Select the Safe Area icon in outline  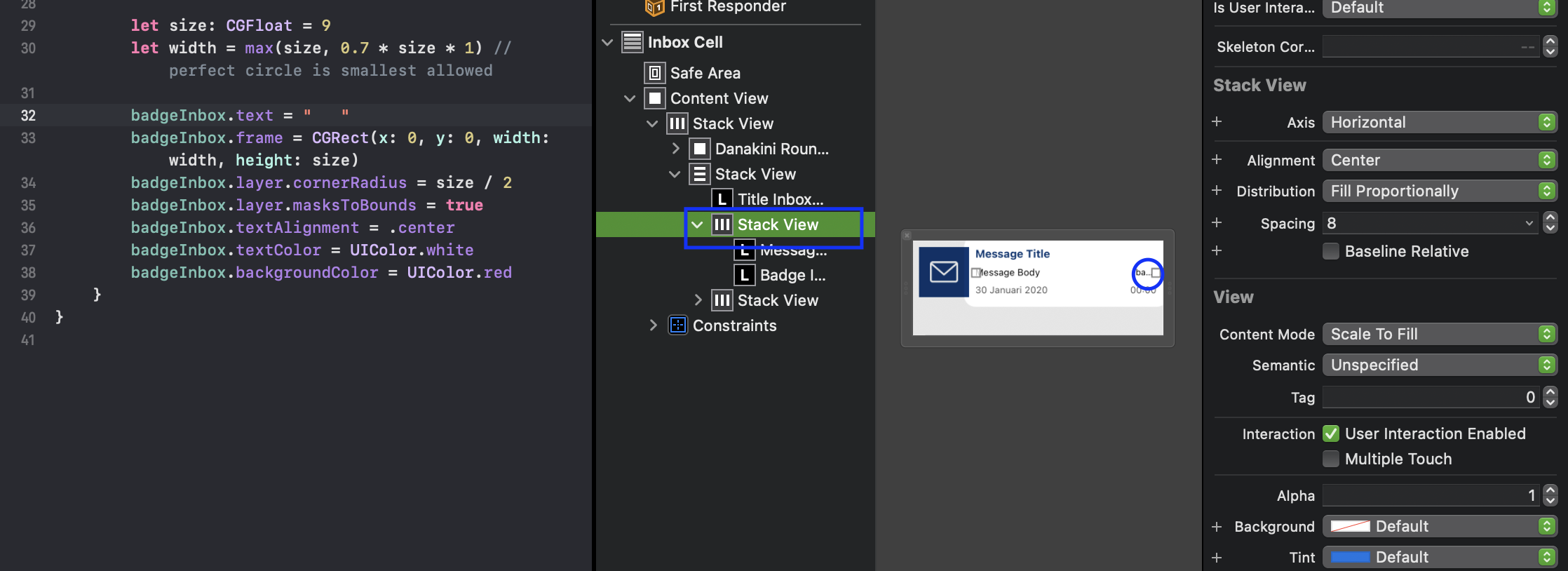click(654, 73)
